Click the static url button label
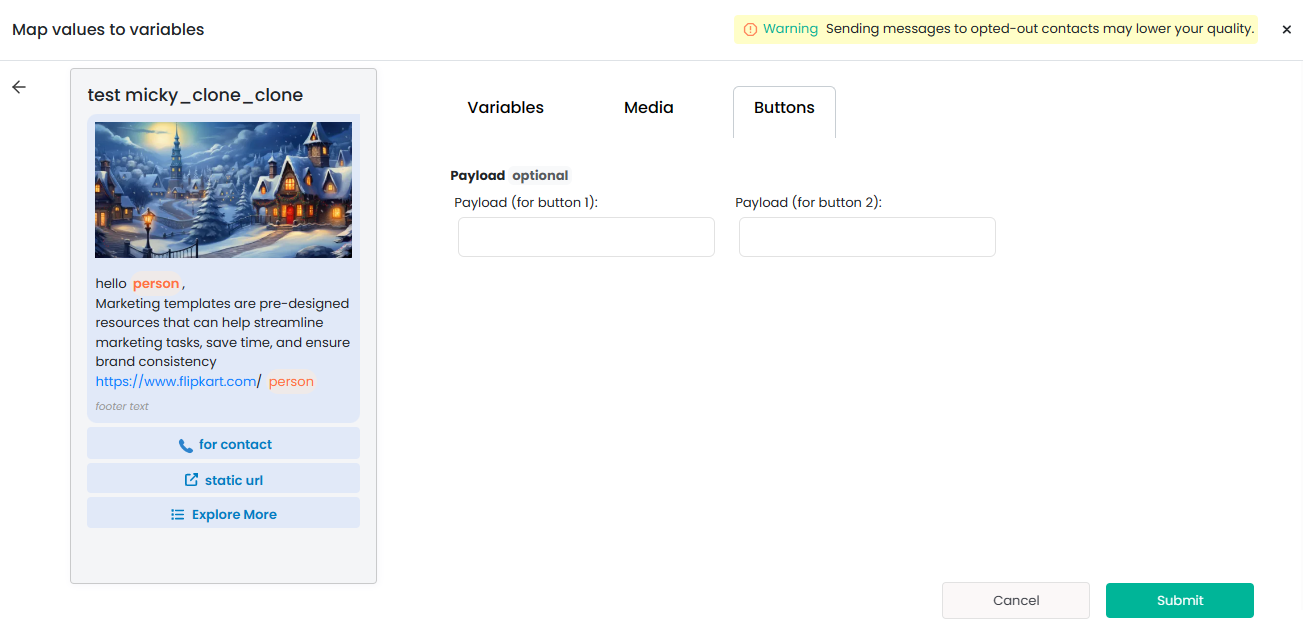Viewport: 1303px width, 621px height. tap(234, 480)
